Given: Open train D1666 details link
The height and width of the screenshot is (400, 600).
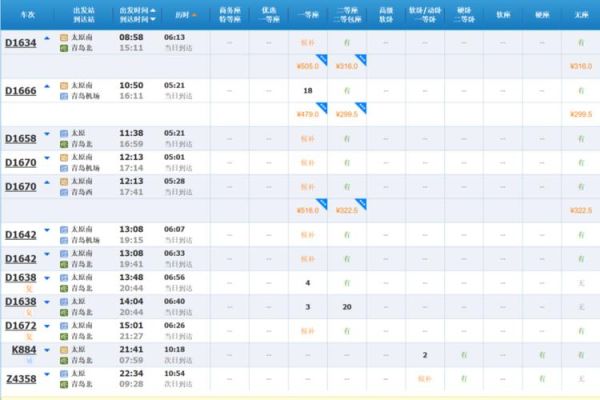Looking at the screenshot, I should coord(21,91).
